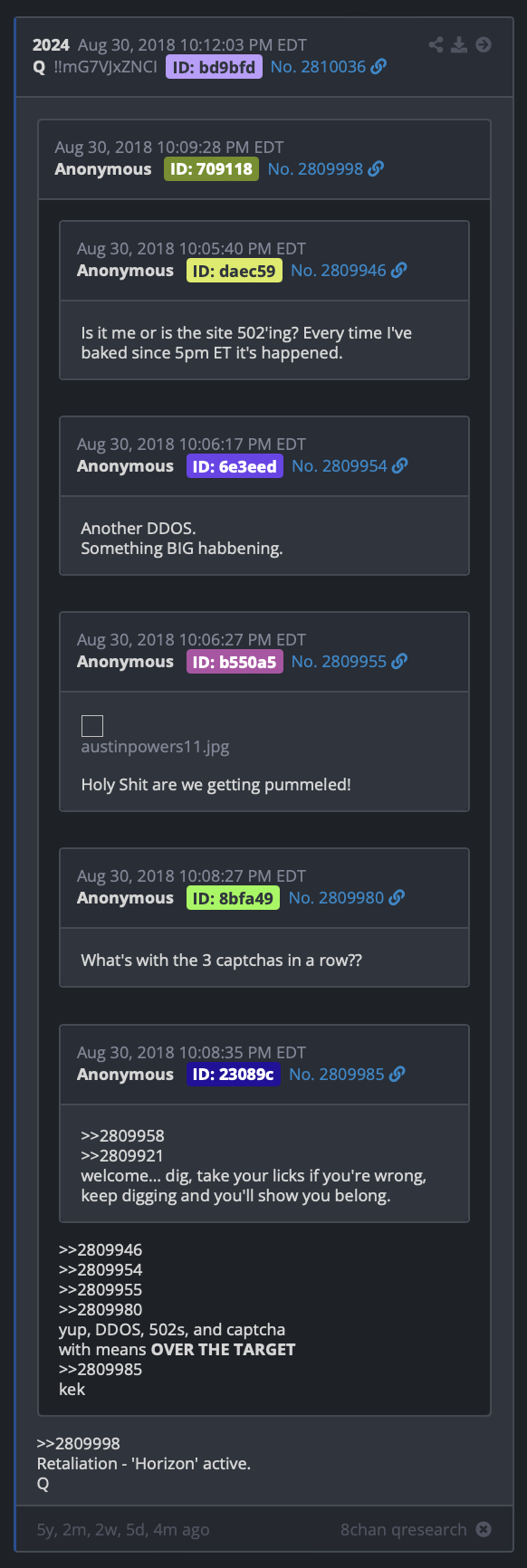Viewport: 527px width, 1568px height.
Task: Click link icon beside No. 2809980
Action: 397,897
